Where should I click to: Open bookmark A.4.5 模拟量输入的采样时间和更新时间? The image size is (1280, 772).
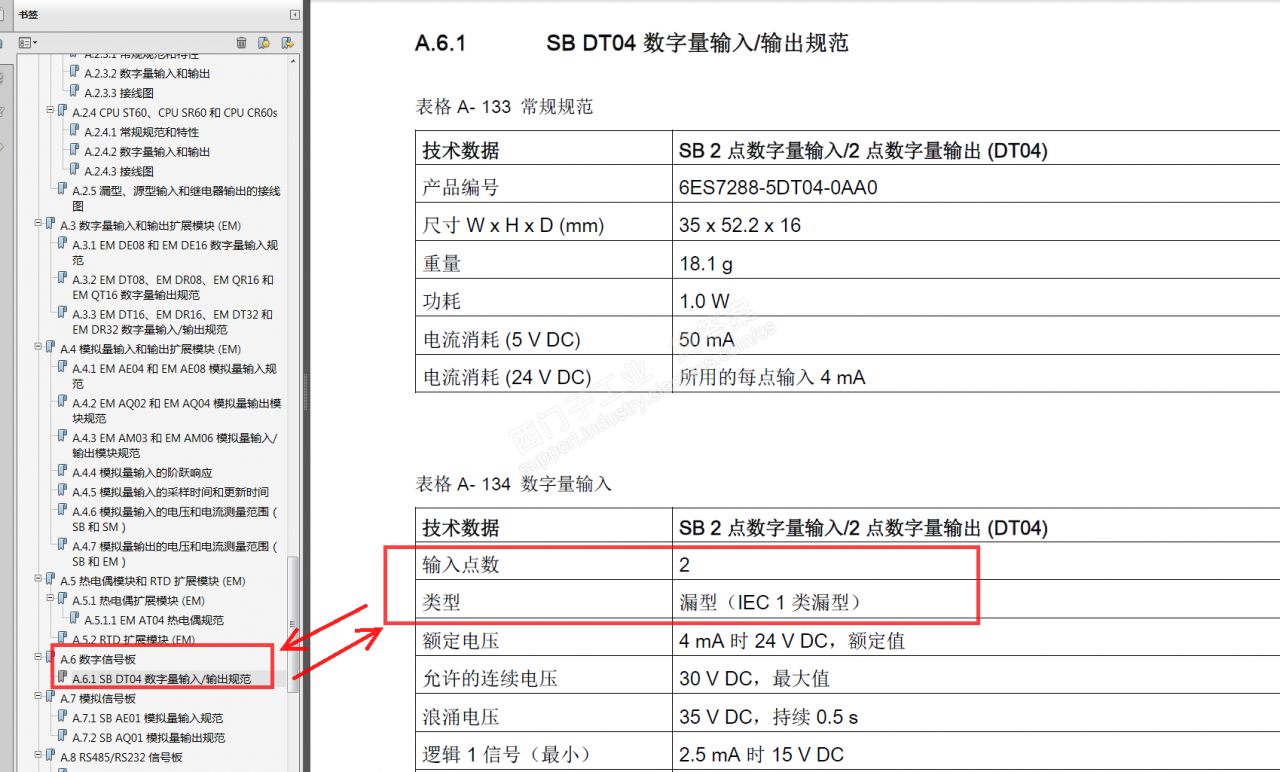coord(170,492)
